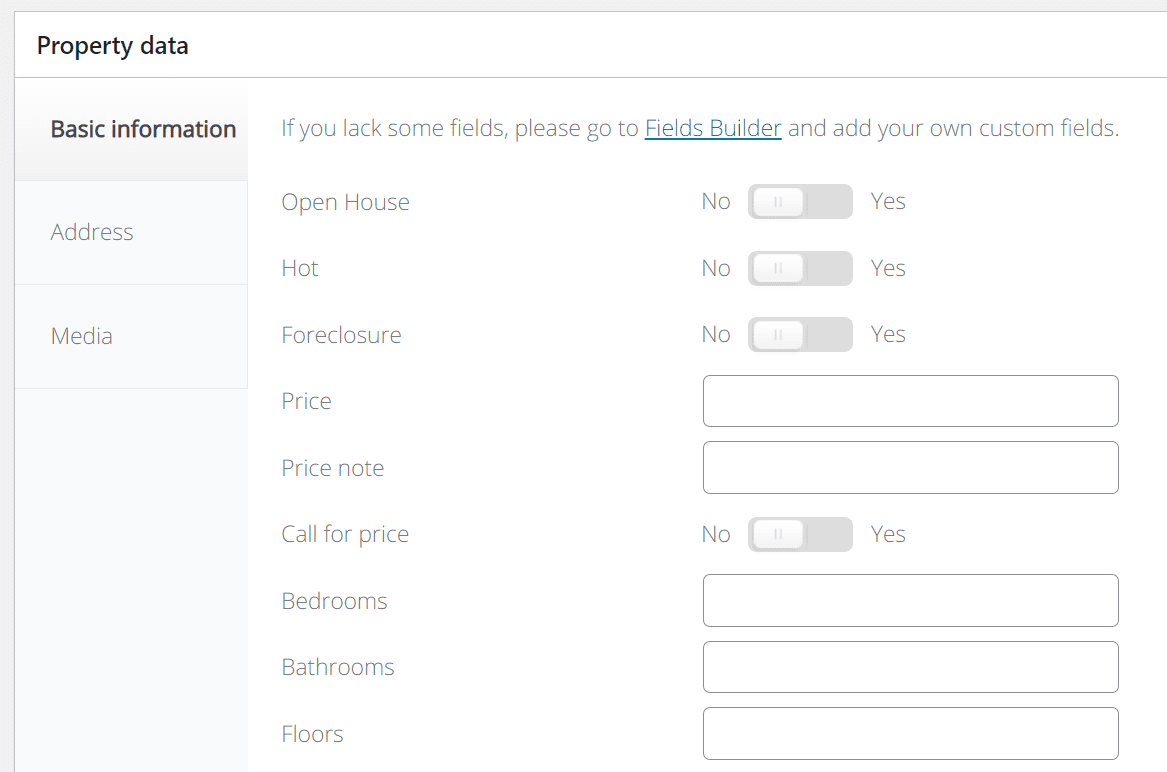
Task: Follow the Fields Builder link
Action: [713, 128]
